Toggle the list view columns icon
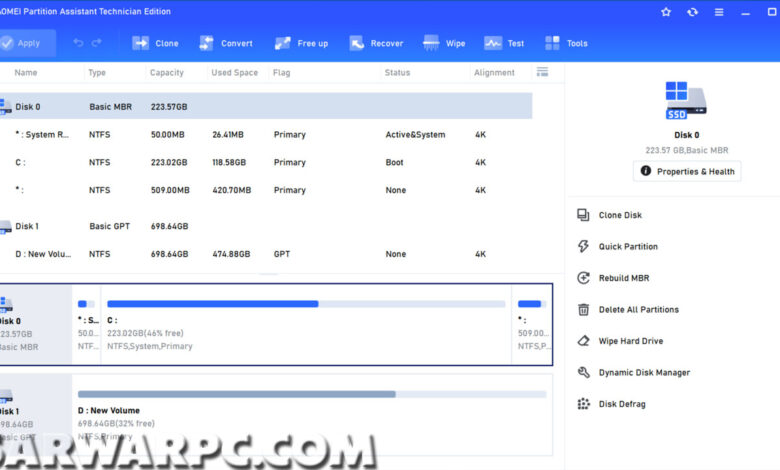Viewport: 780px width, 470px height. click(x=542, y=72)
